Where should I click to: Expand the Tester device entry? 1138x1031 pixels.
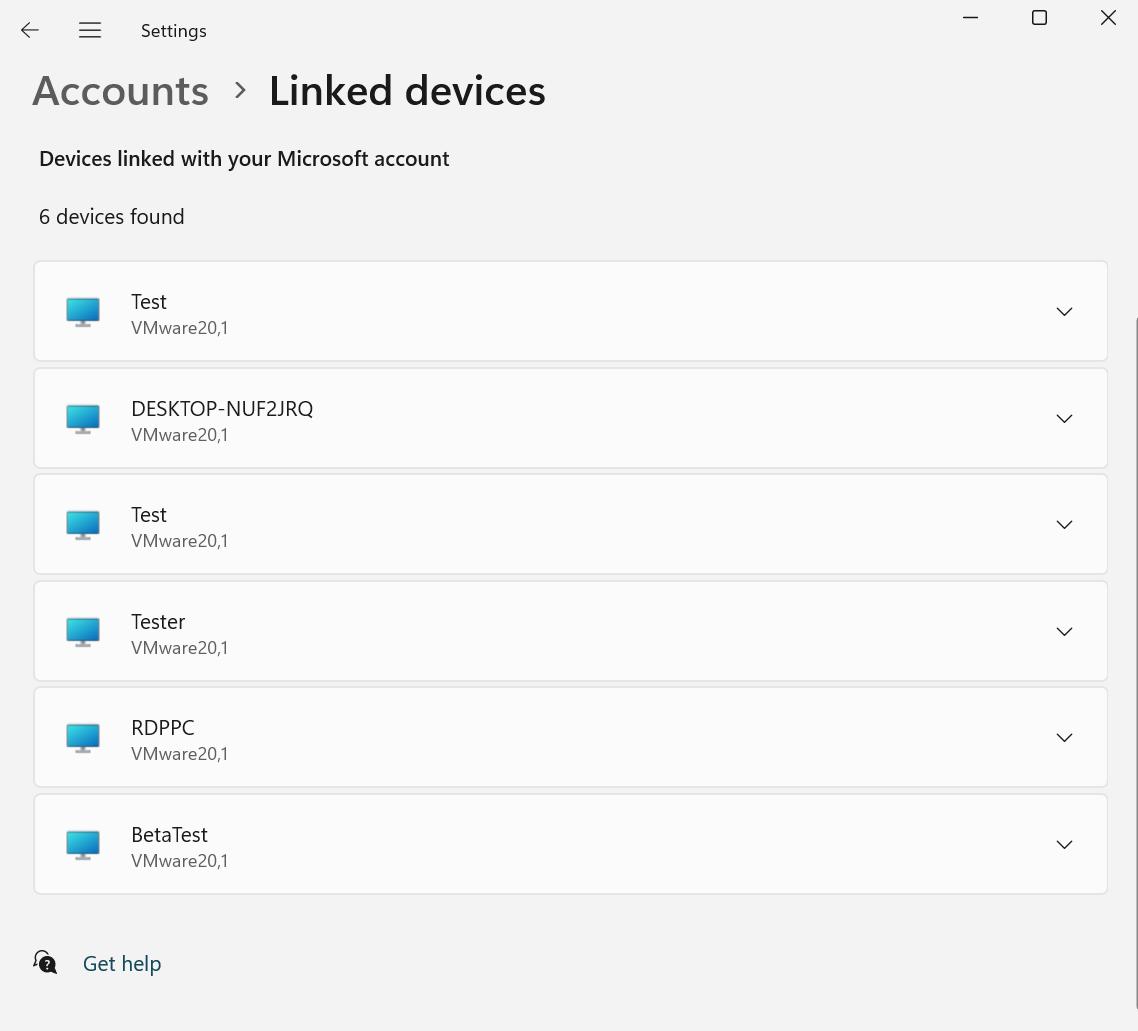(x=1064, y=631)
